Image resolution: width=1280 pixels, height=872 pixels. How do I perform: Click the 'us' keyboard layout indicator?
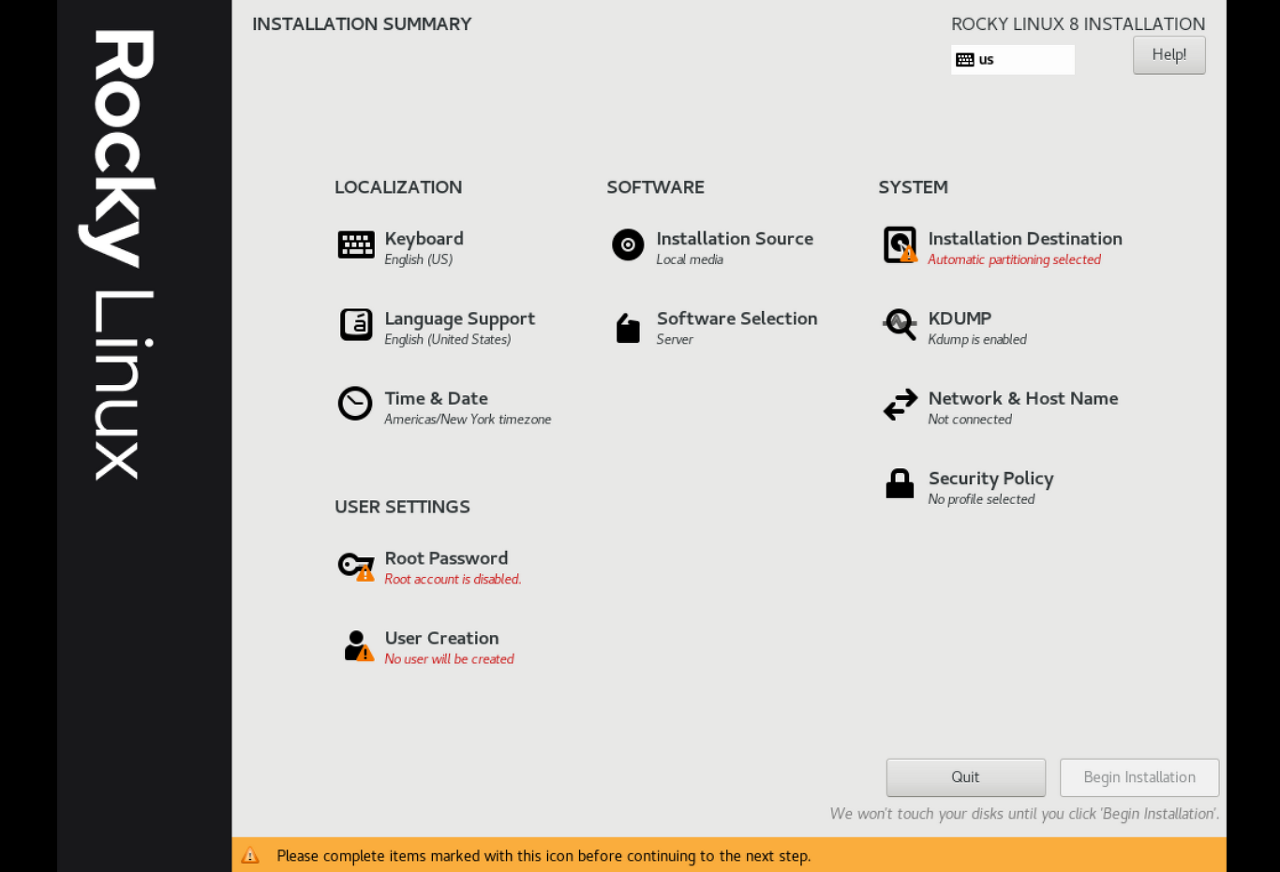(x=1013, y=60)
